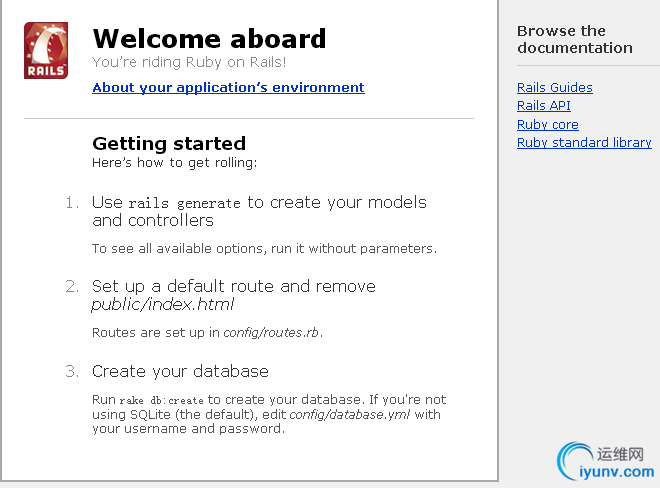The height and width of the screenshot is (488, 660).
Task: Click the Welcome aboard heading
Action: point(209,39)
